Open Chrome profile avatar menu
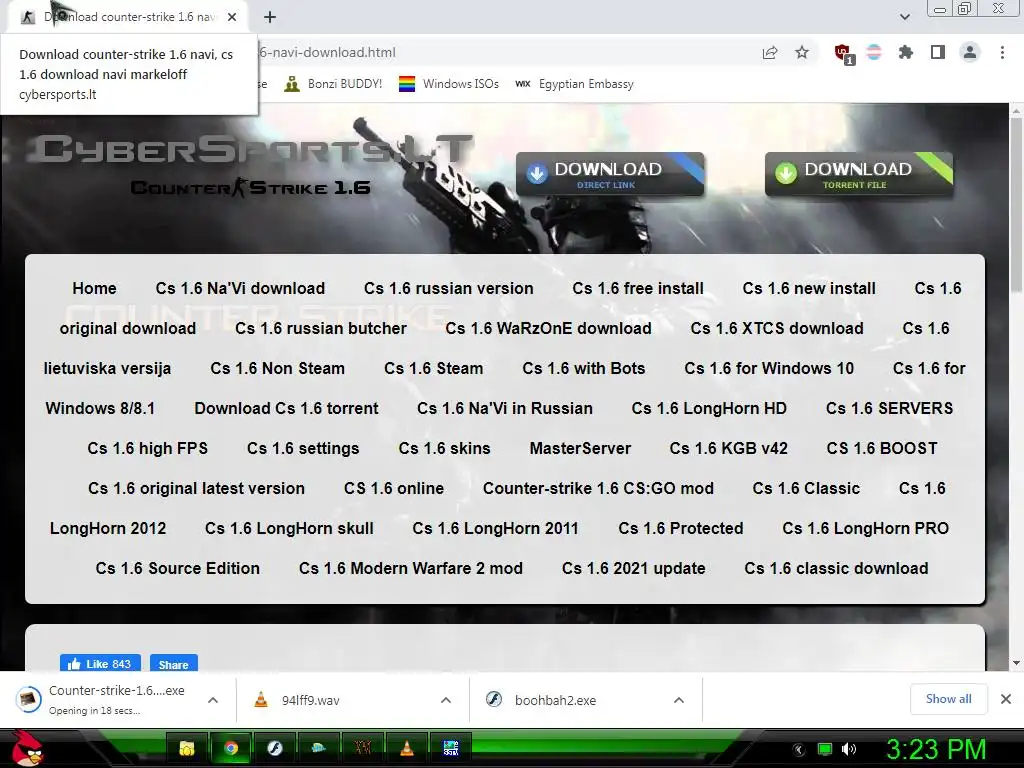 (970, 52)
